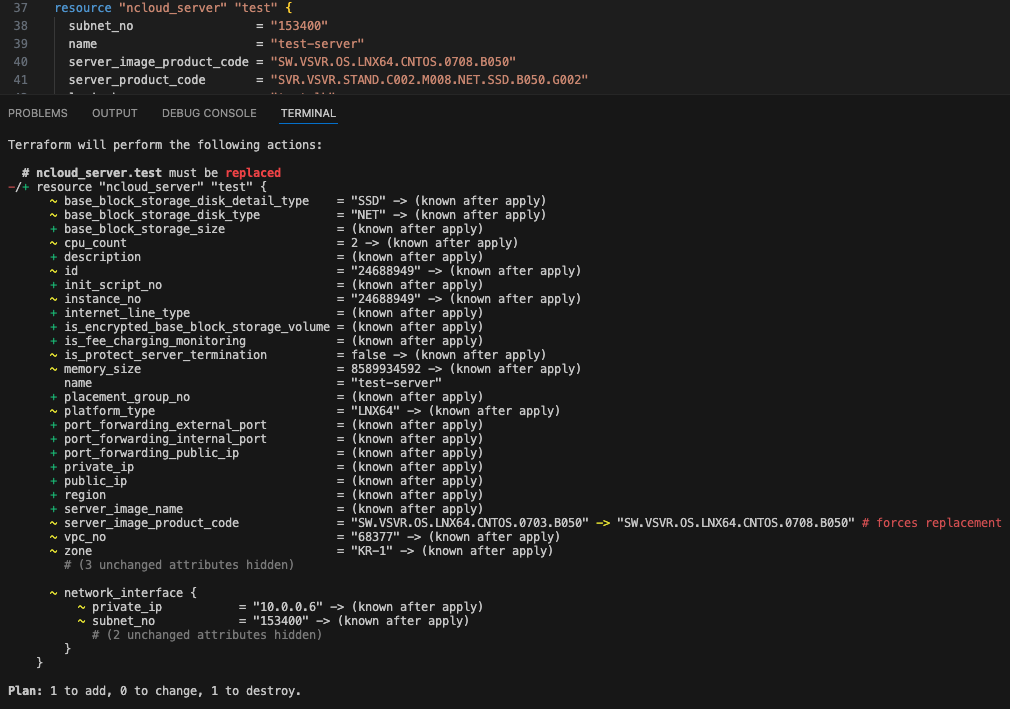The image size is (1010, 709).
Task: Click the server_image_name attribute in terminal
Action: pos(123,509)
